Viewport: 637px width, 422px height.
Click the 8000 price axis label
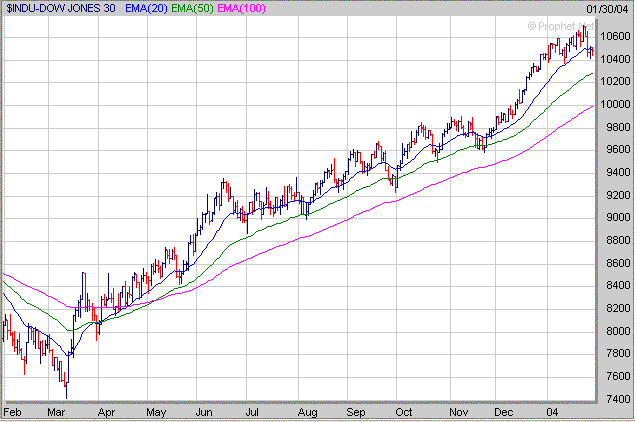coord(618,331)
